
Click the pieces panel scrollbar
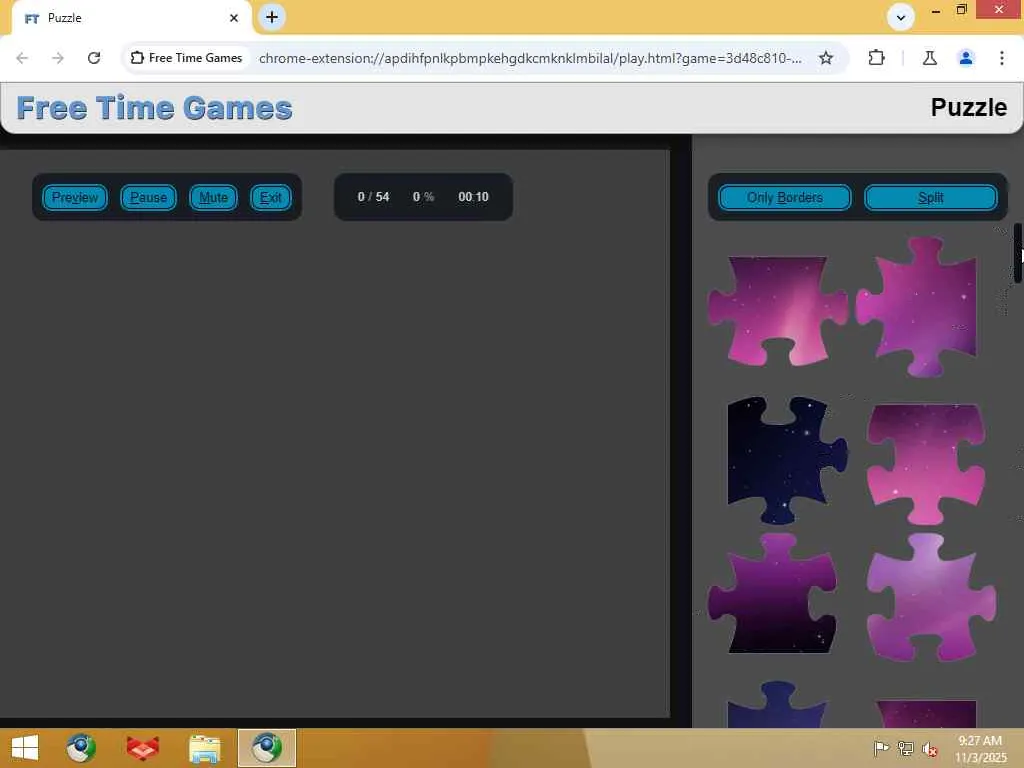click(x=1017, y=253)
